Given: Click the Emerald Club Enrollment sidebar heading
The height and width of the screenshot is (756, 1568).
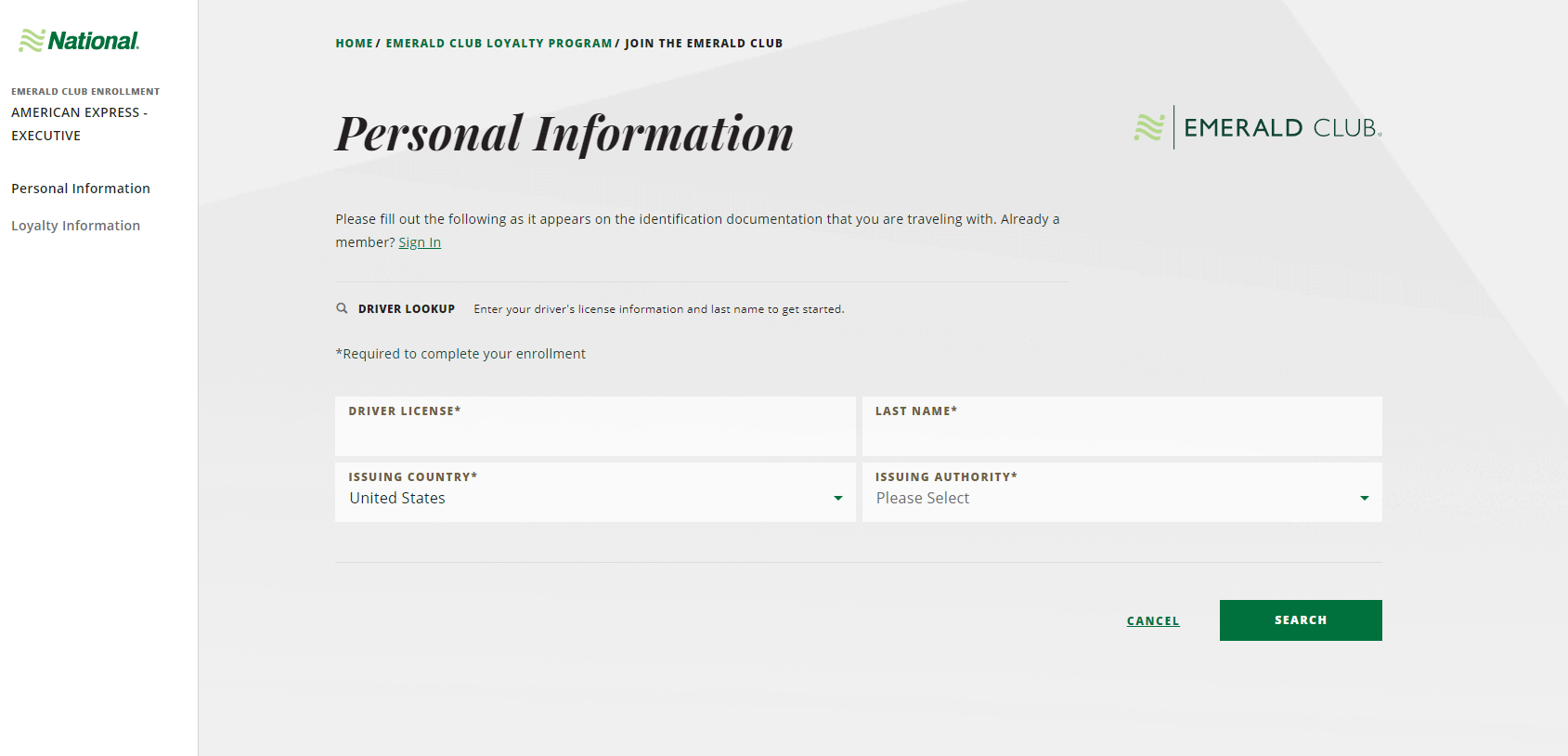Looking at the screenshot, I should pyautogui.click(x=85, y=92).
